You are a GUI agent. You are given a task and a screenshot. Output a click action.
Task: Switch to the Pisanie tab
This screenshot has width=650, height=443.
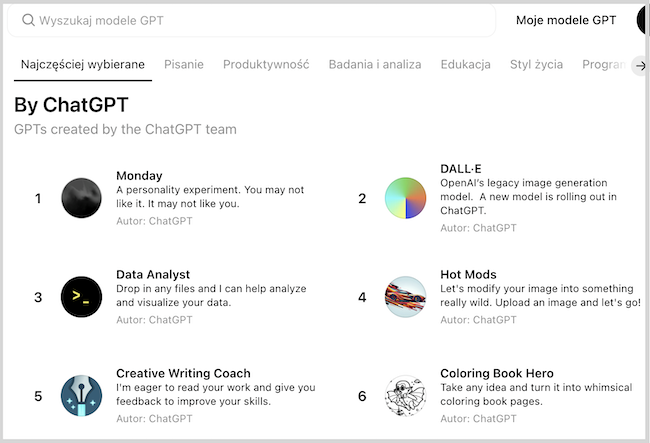click(184, 65)
